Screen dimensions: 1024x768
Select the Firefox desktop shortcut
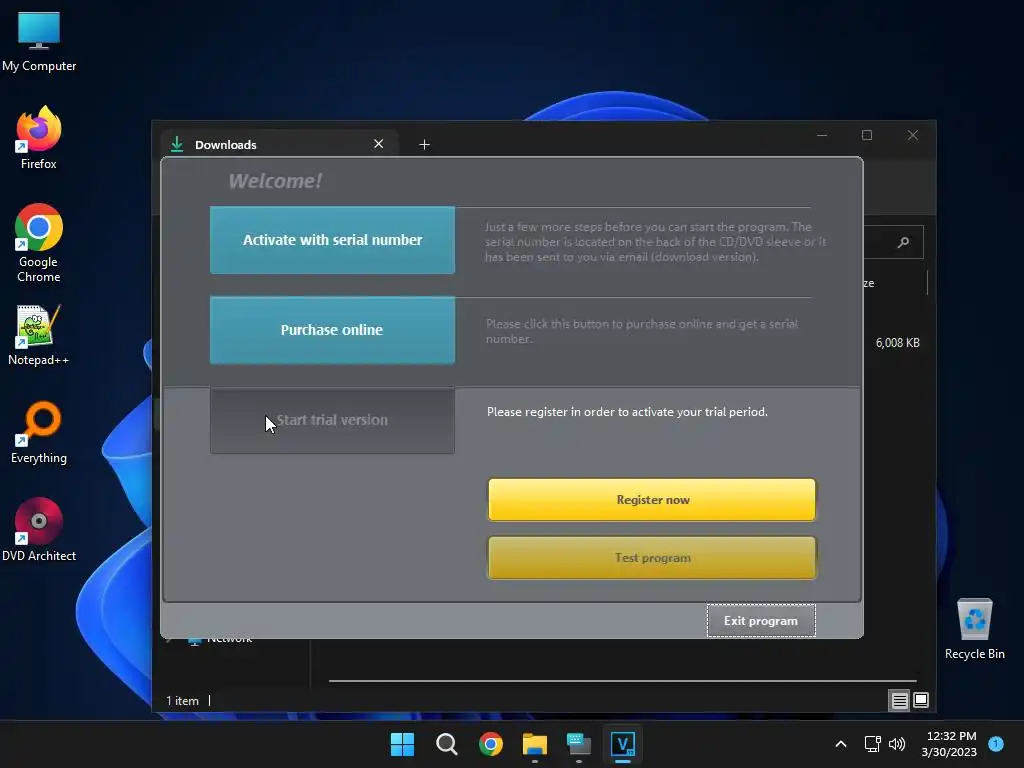point(39,138)
